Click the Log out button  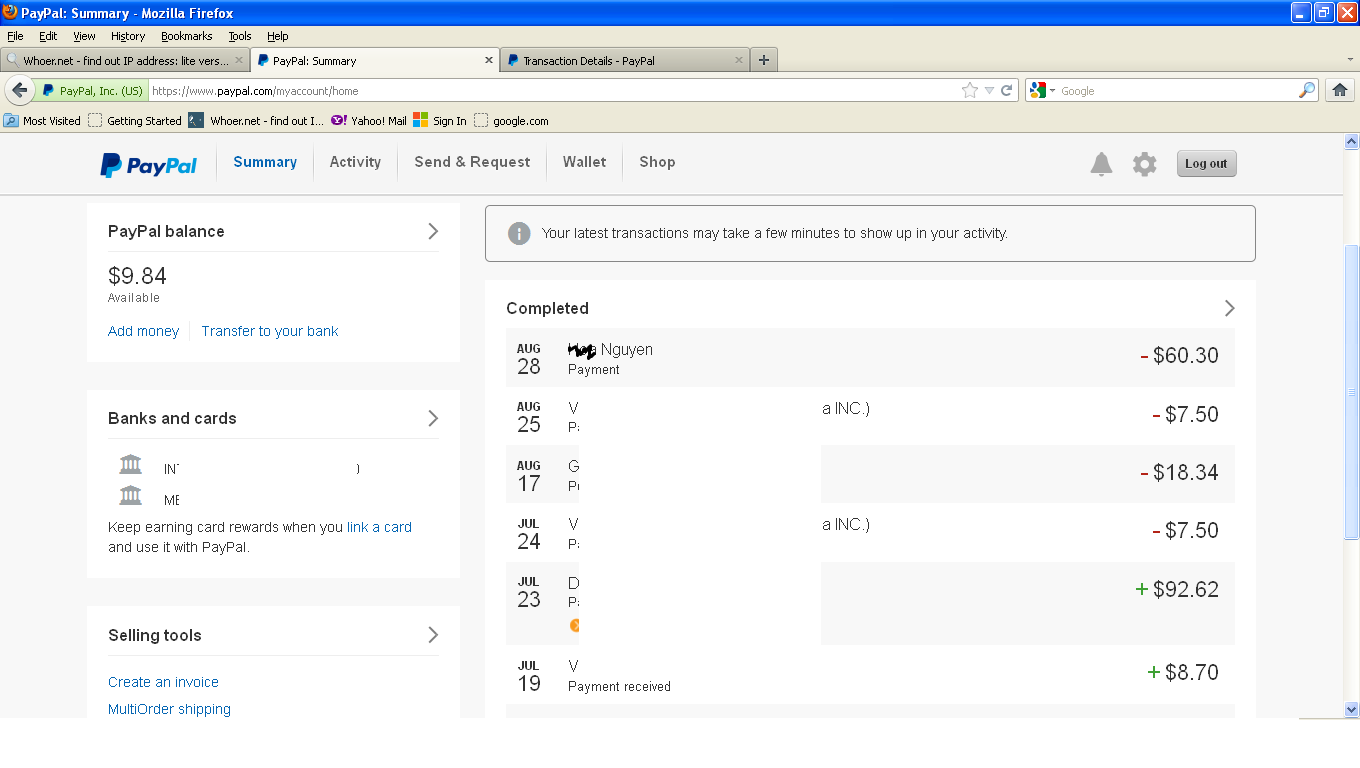tap(1206, 164)
